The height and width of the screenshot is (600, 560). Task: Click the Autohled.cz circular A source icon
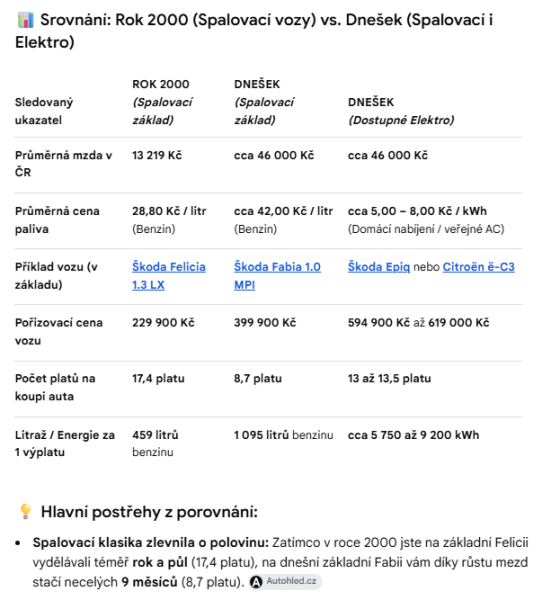(256, 582)
